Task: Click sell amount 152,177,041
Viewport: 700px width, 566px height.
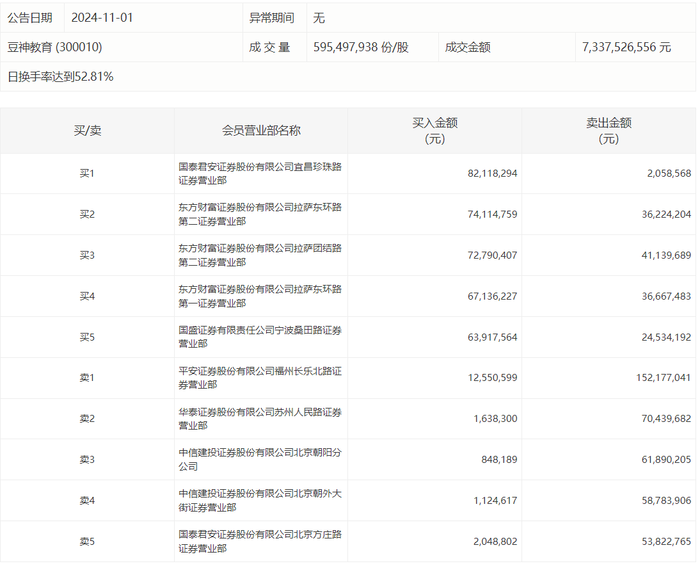Action: [x=663, y=378]
